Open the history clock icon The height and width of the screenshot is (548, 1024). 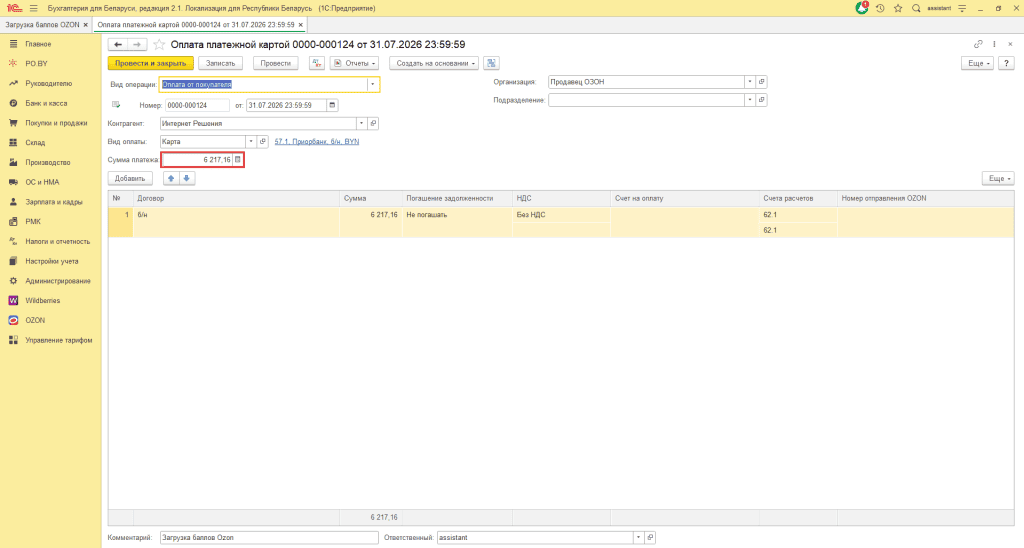point(880,8)
